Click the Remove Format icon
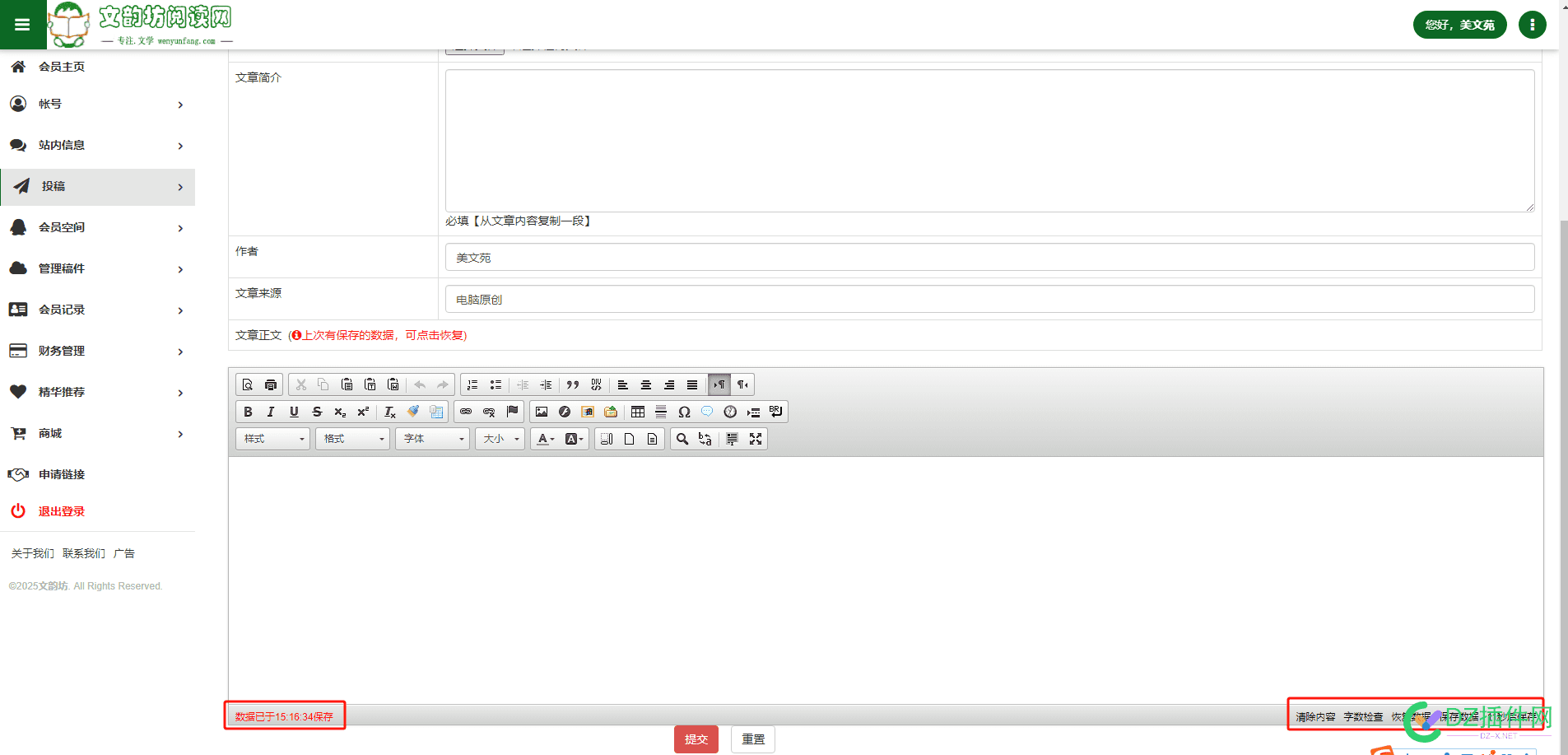1568x755 pixels. 390,412
